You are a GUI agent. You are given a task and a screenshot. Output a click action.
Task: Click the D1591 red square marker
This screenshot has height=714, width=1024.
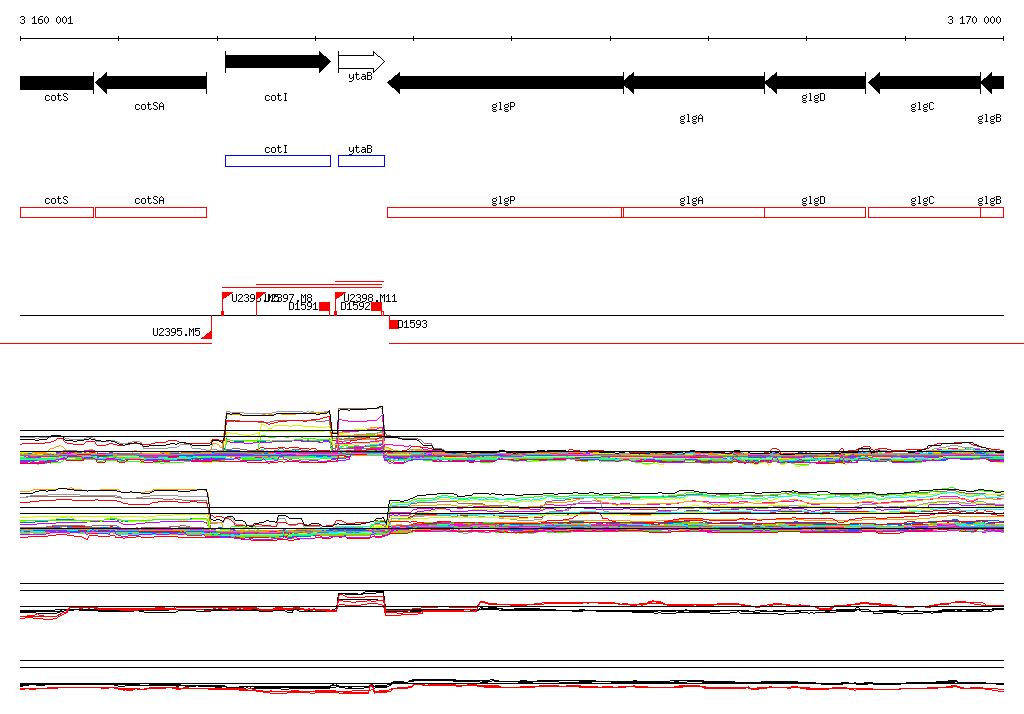point(325,307)
